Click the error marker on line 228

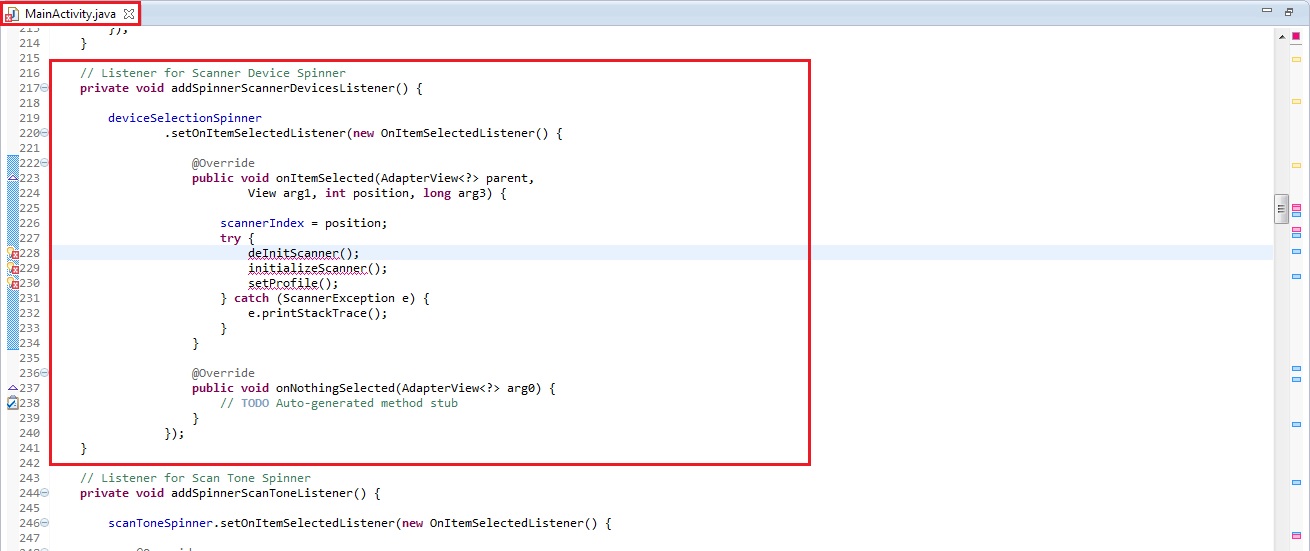[13, 254]
